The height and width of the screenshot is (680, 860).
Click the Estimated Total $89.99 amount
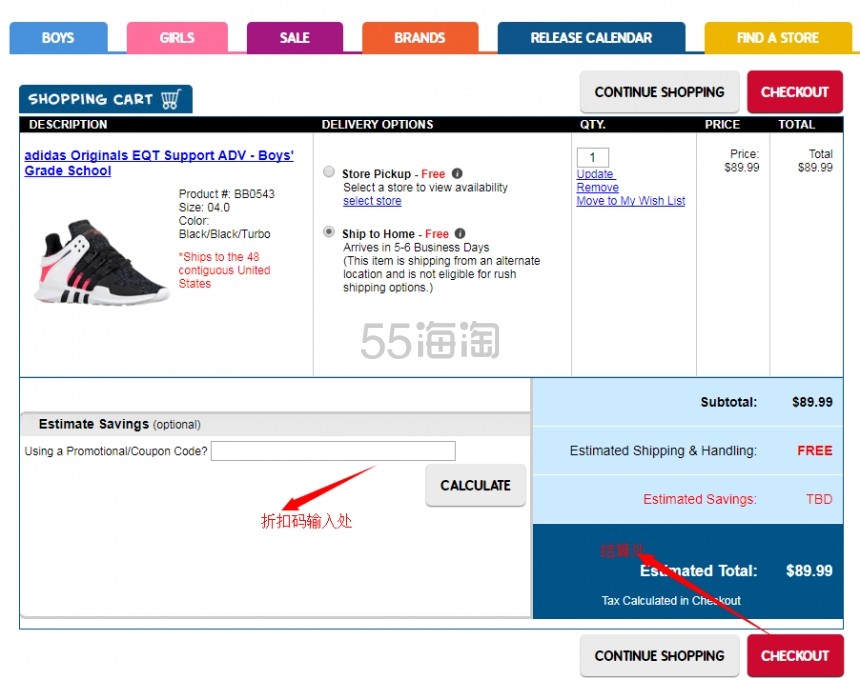(x=809, y=570)
